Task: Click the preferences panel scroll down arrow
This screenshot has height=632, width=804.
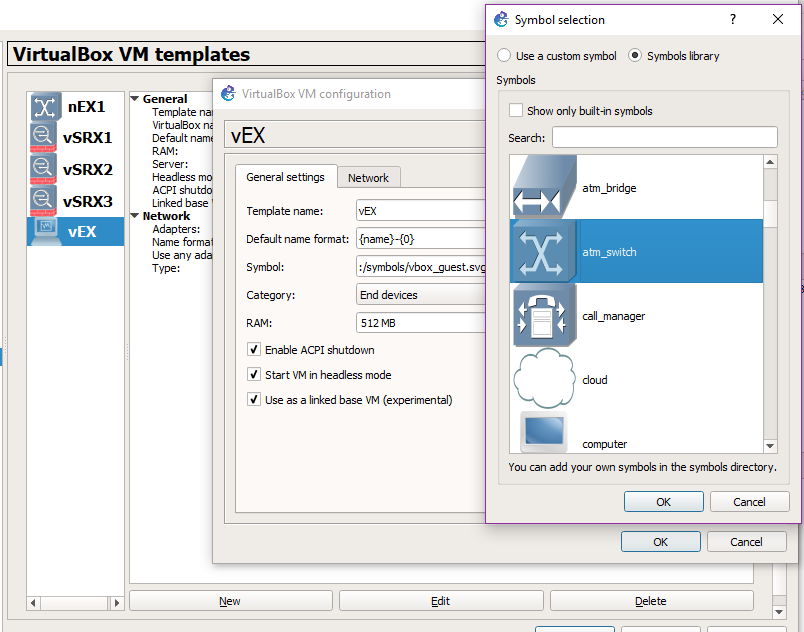Action: [779, 612]
